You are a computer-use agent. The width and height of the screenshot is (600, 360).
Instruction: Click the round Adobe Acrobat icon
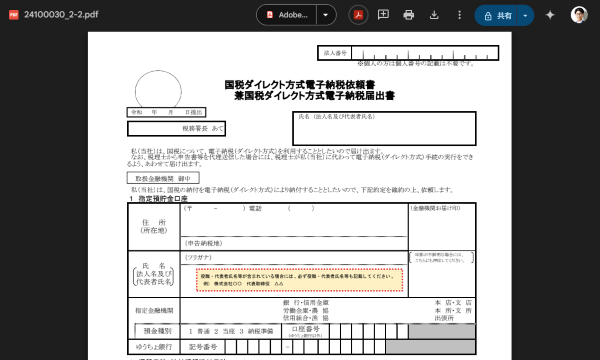(358, 15)
